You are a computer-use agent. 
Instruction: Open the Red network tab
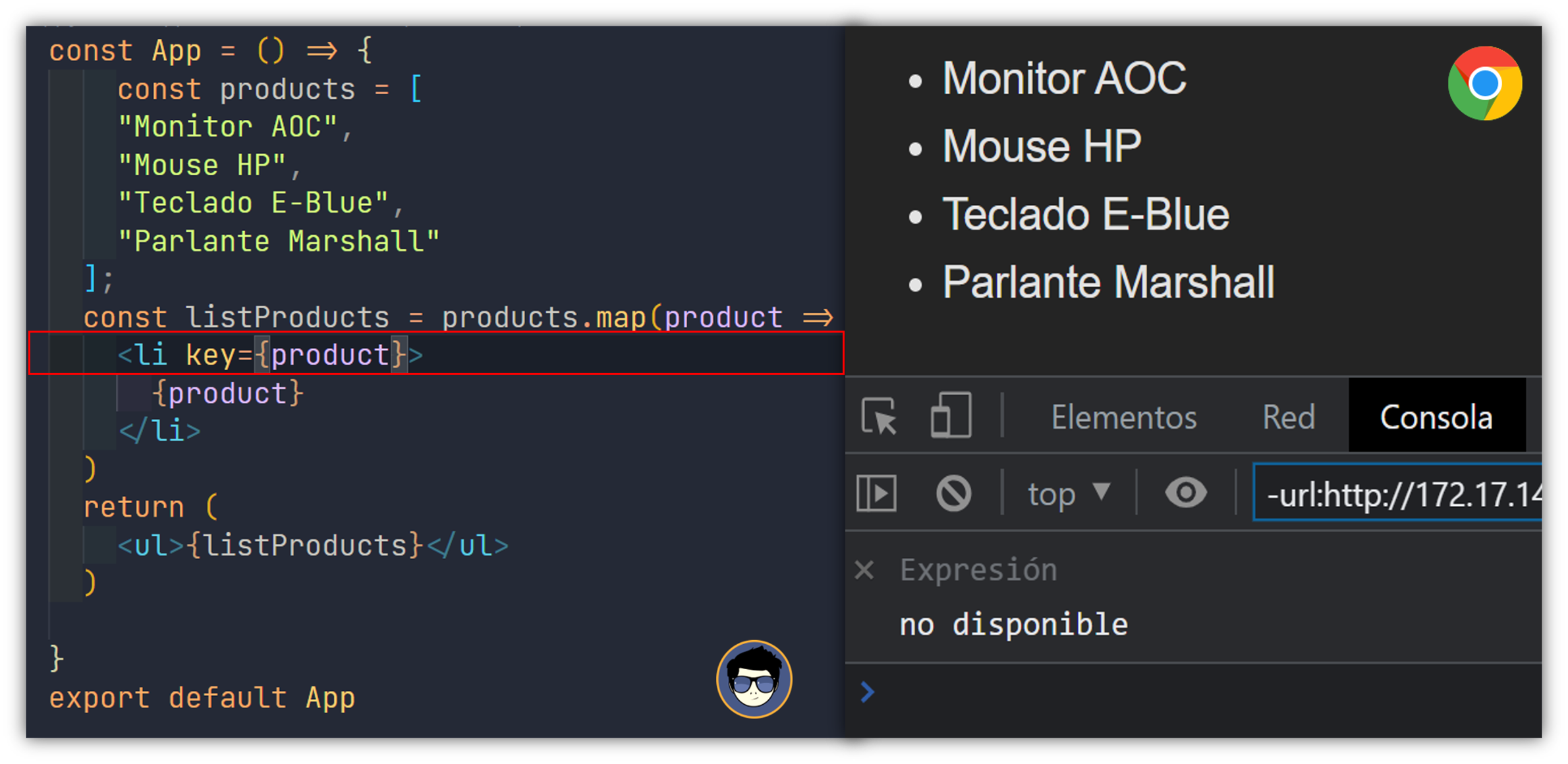(1289, 417)
